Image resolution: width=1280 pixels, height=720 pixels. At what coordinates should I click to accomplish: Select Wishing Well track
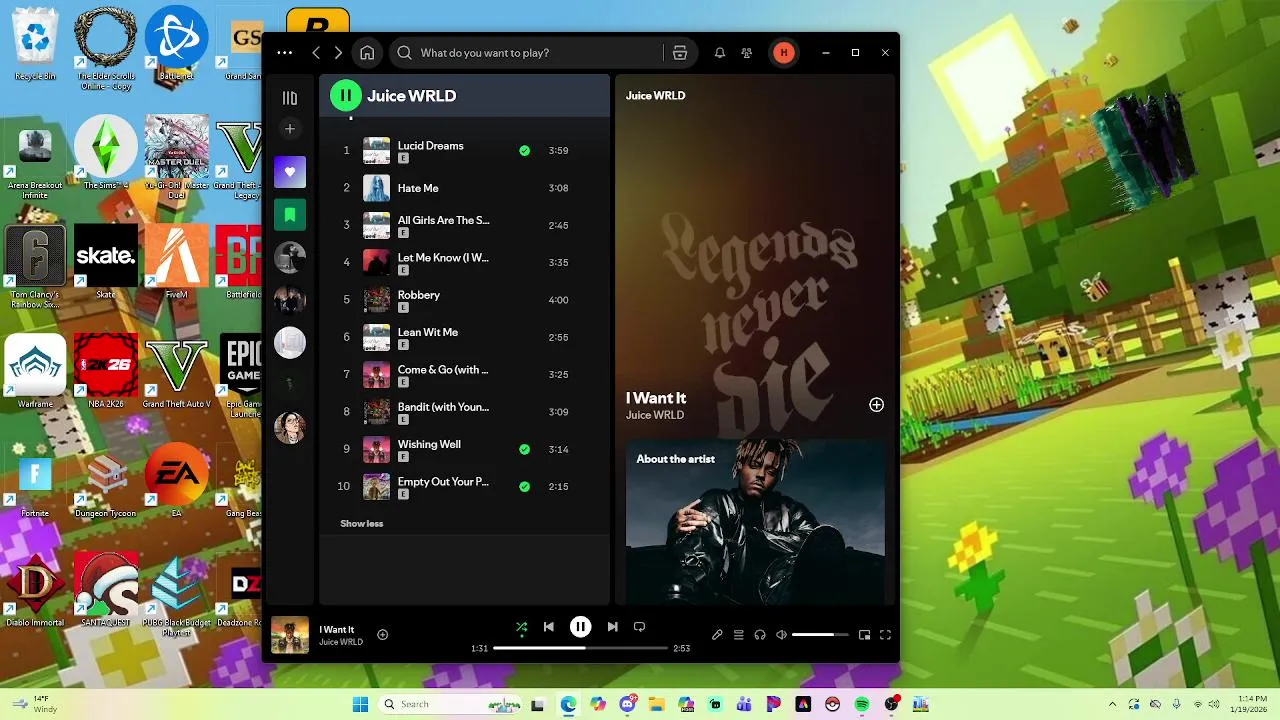point(464,449)
